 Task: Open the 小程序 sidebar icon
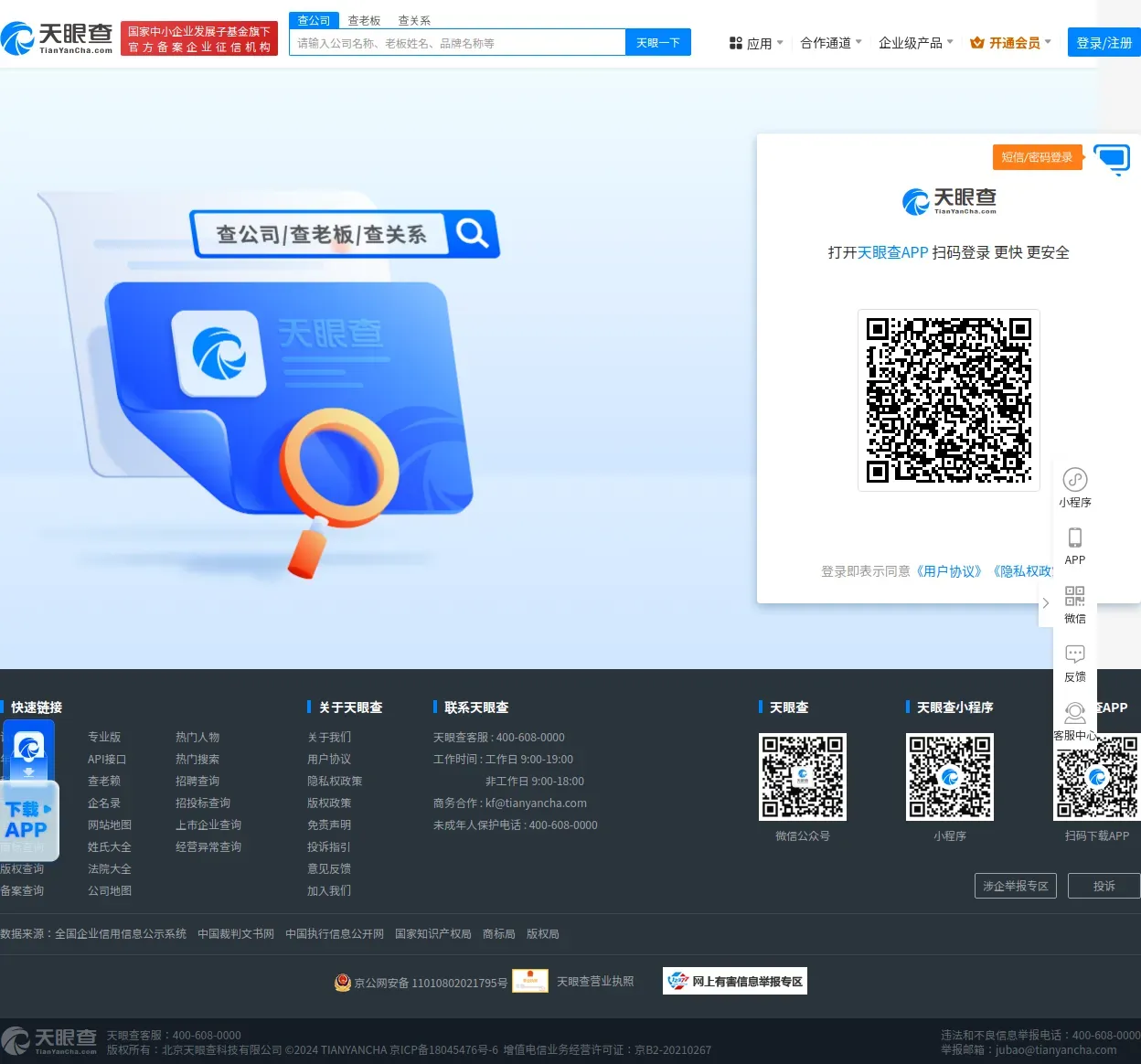(x=1075, y=480)
